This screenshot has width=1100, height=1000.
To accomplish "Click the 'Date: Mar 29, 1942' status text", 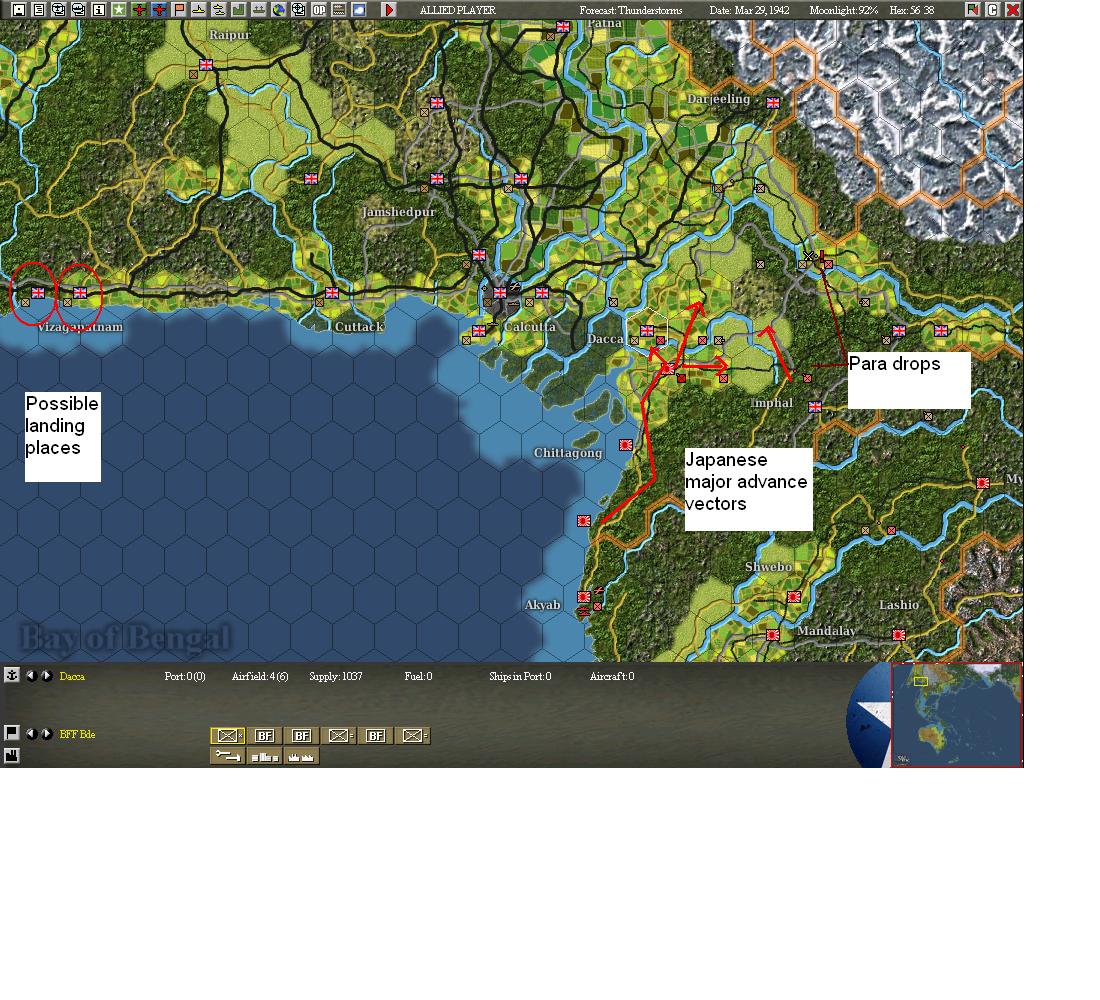I will 749,11.
